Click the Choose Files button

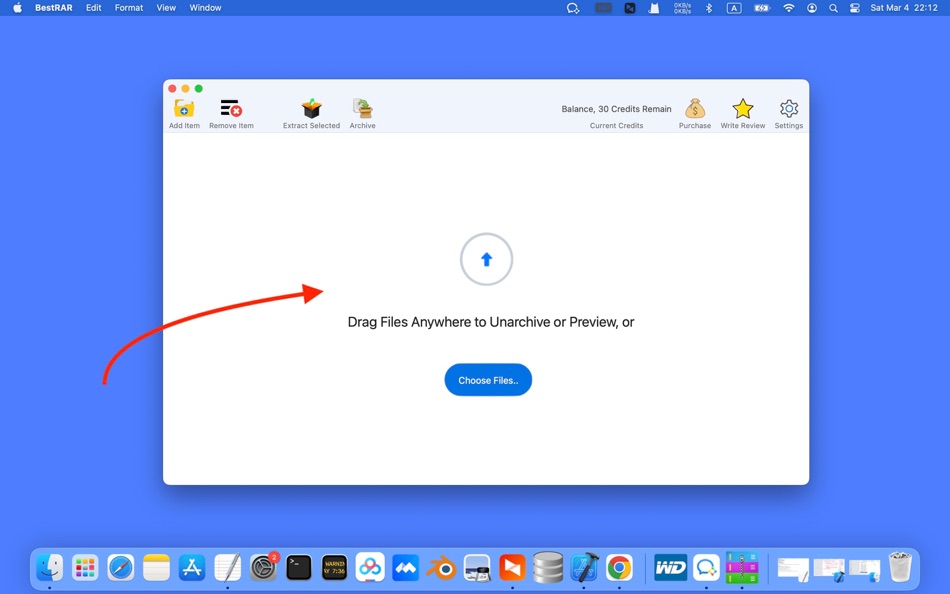pyautogui.click(x=487, y=380)
